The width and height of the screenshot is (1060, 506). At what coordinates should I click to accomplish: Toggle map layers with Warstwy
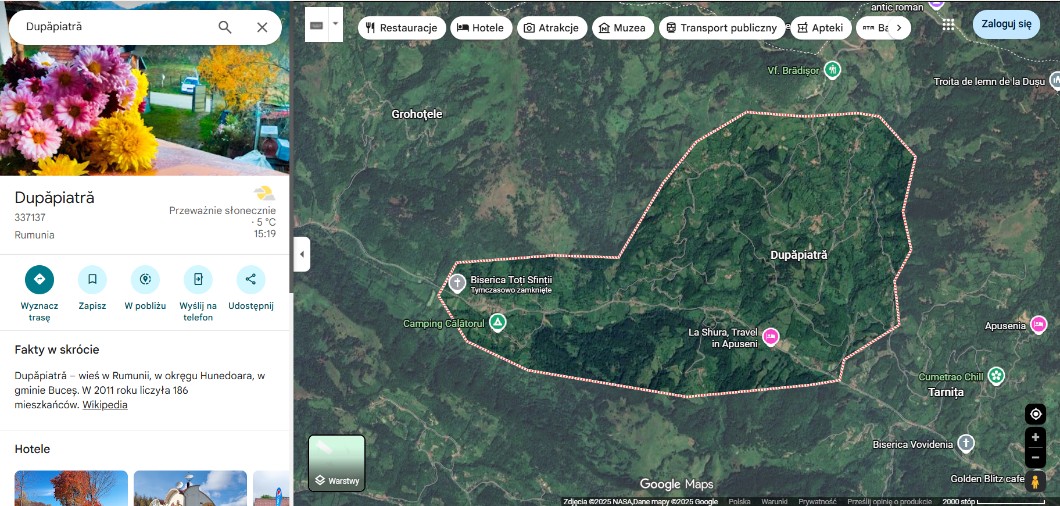pos(337,463)
